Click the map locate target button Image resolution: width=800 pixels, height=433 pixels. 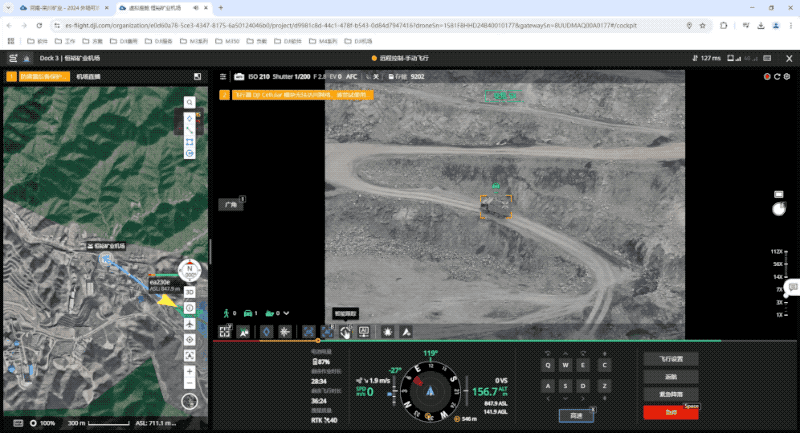pos(189,340)
